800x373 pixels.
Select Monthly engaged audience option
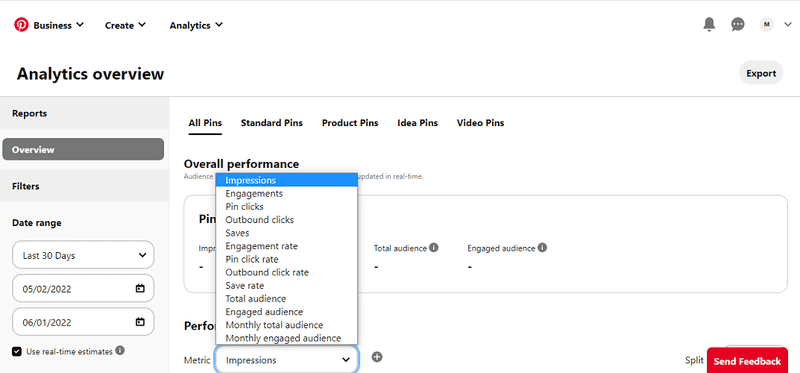tap(286, 338)
